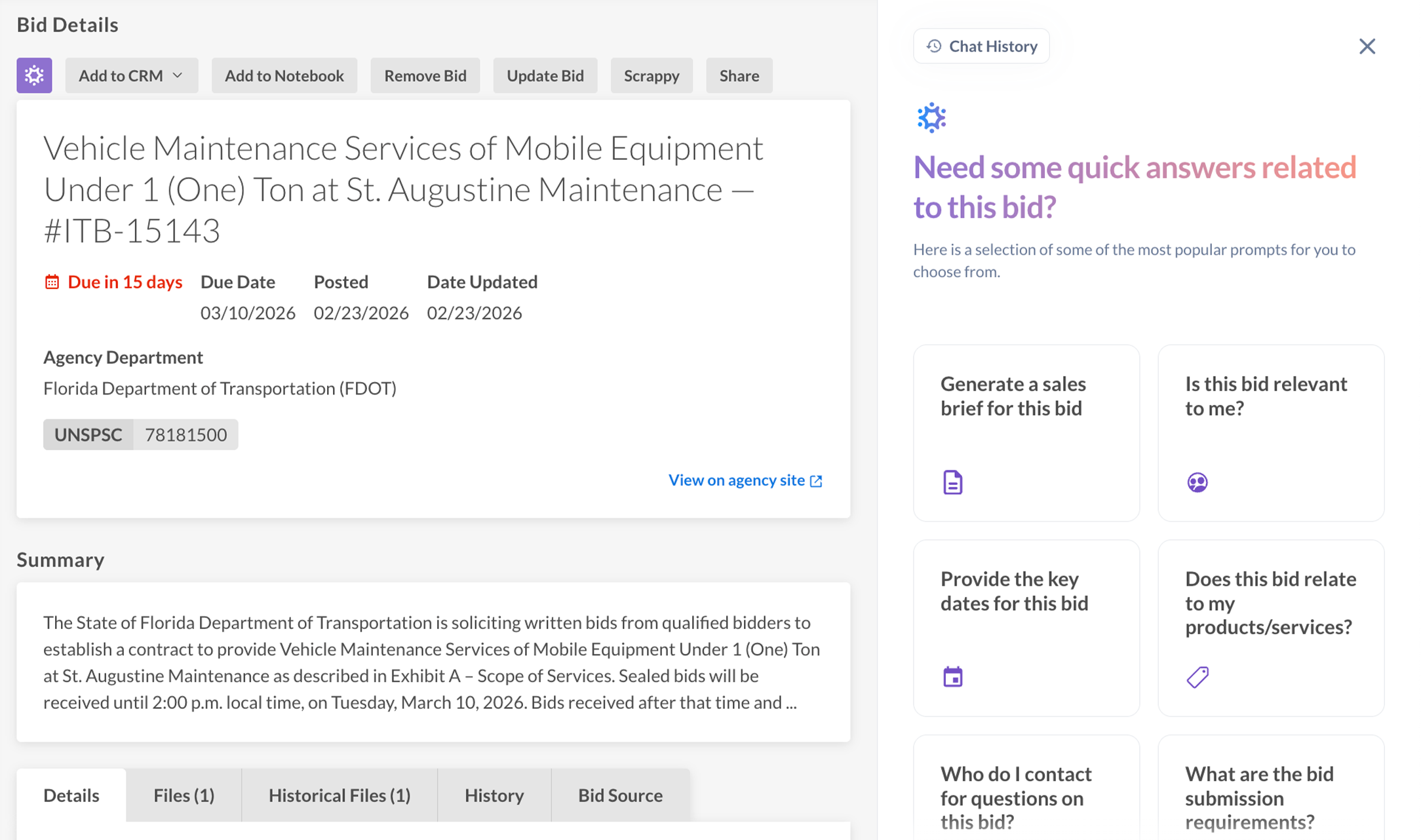Open the Historical Files (1) tab
The width and height of the screenshot is (1421, 840).
coord(339,795)
